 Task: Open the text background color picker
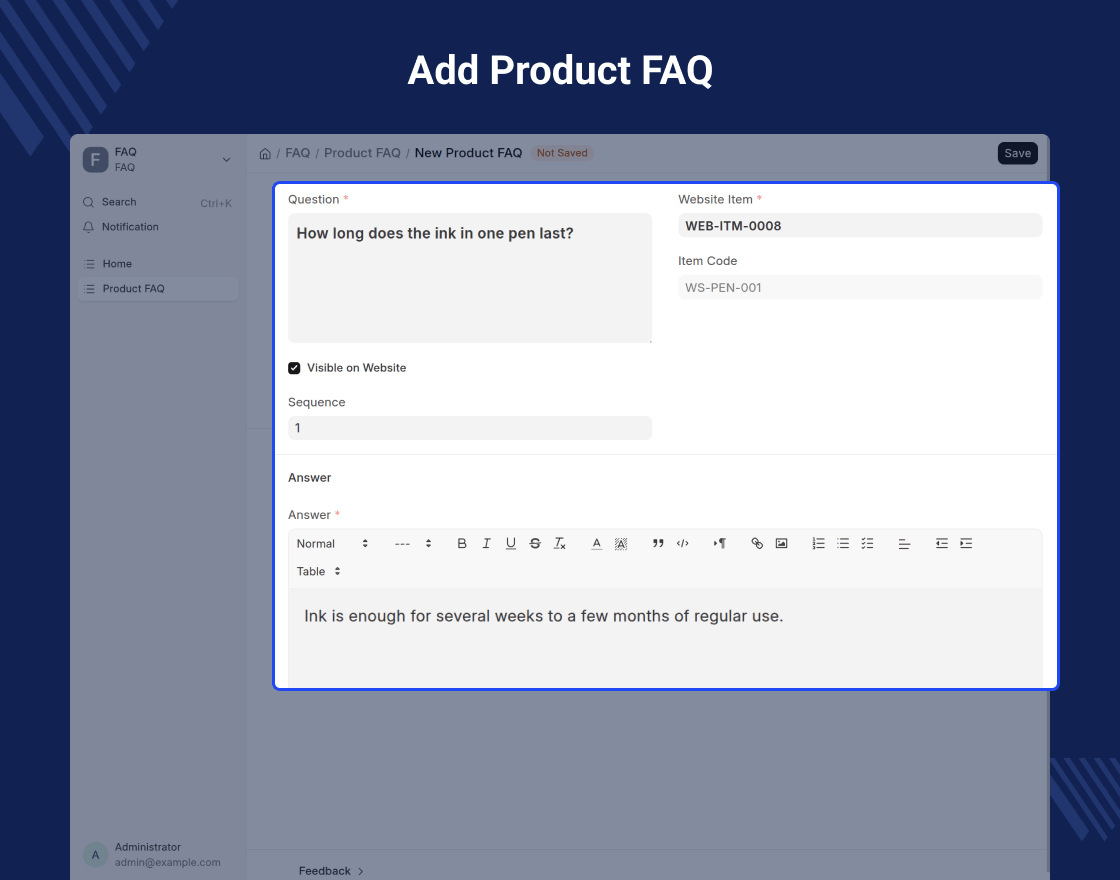[x=621, y=544]
